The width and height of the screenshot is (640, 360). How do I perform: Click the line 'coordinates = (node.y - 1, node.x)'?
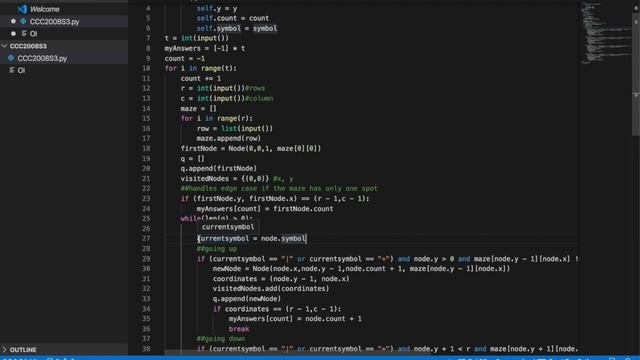coord(281,279)
